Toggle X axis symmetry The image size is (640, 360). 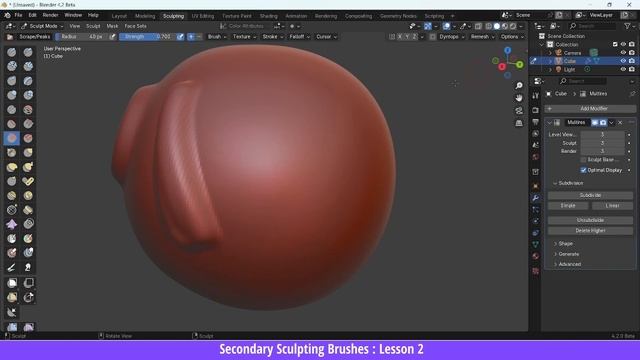pyautogui.click(x=400, y=37)
